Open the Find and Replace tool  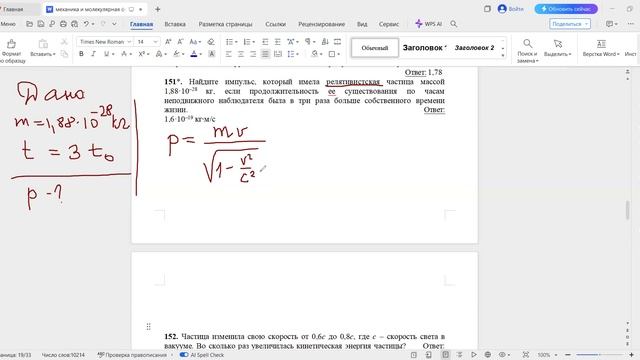(x=527, y=50)
